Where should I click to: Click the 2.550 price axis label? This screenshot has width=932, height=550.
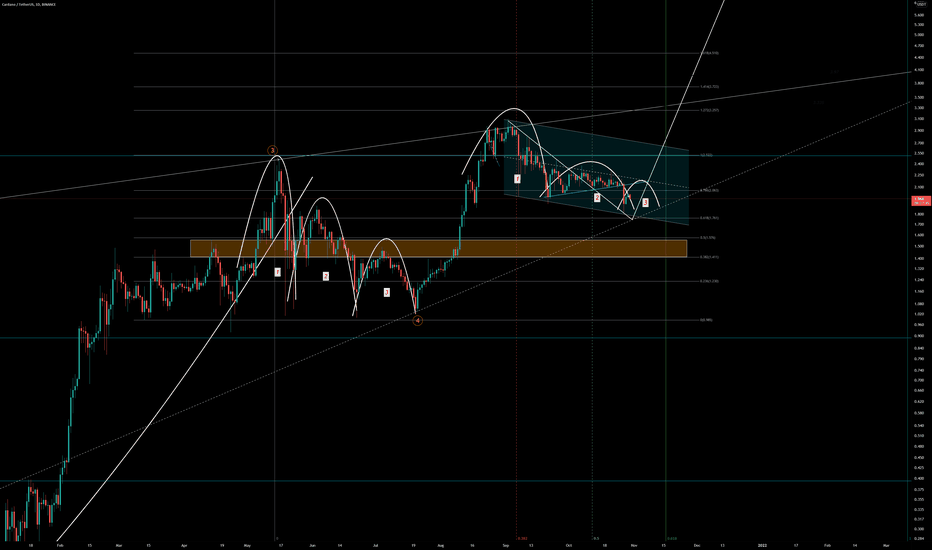tap(919, 153)
